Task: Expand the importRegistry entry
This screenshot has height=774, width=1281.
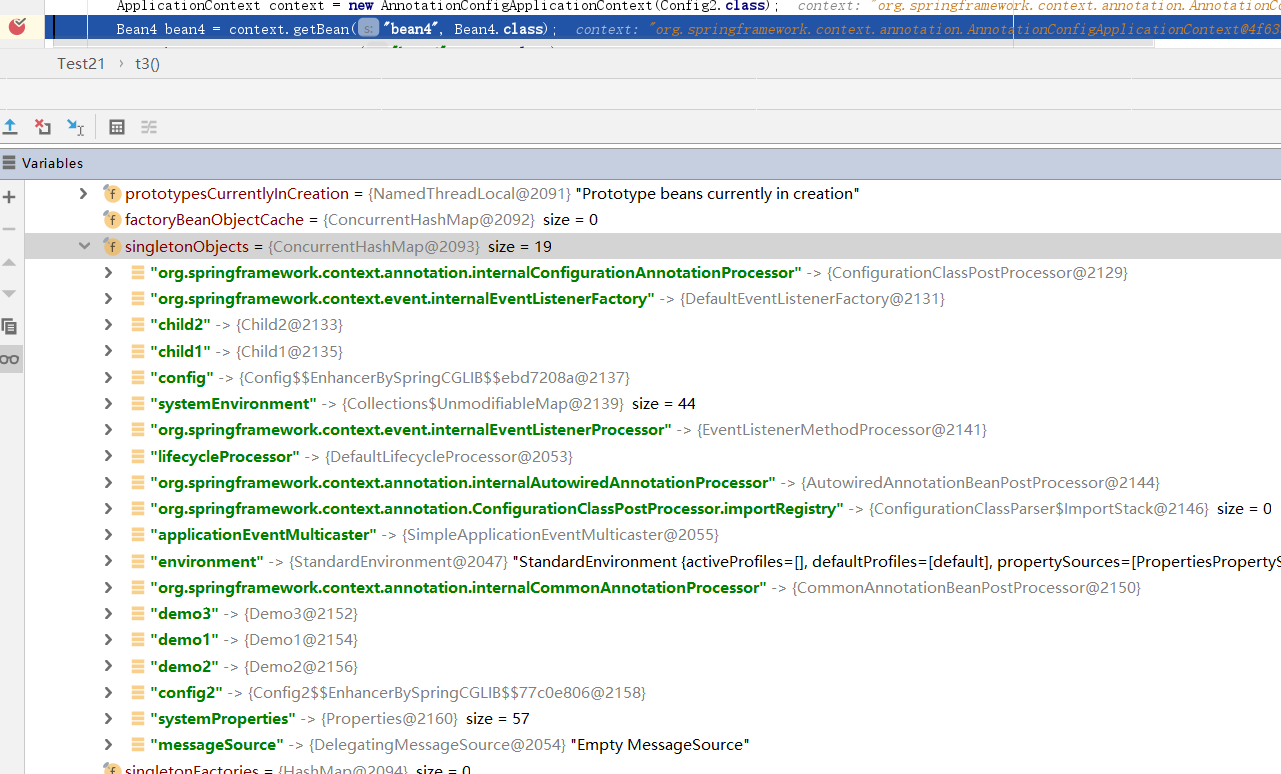Action: click(109, 509)
